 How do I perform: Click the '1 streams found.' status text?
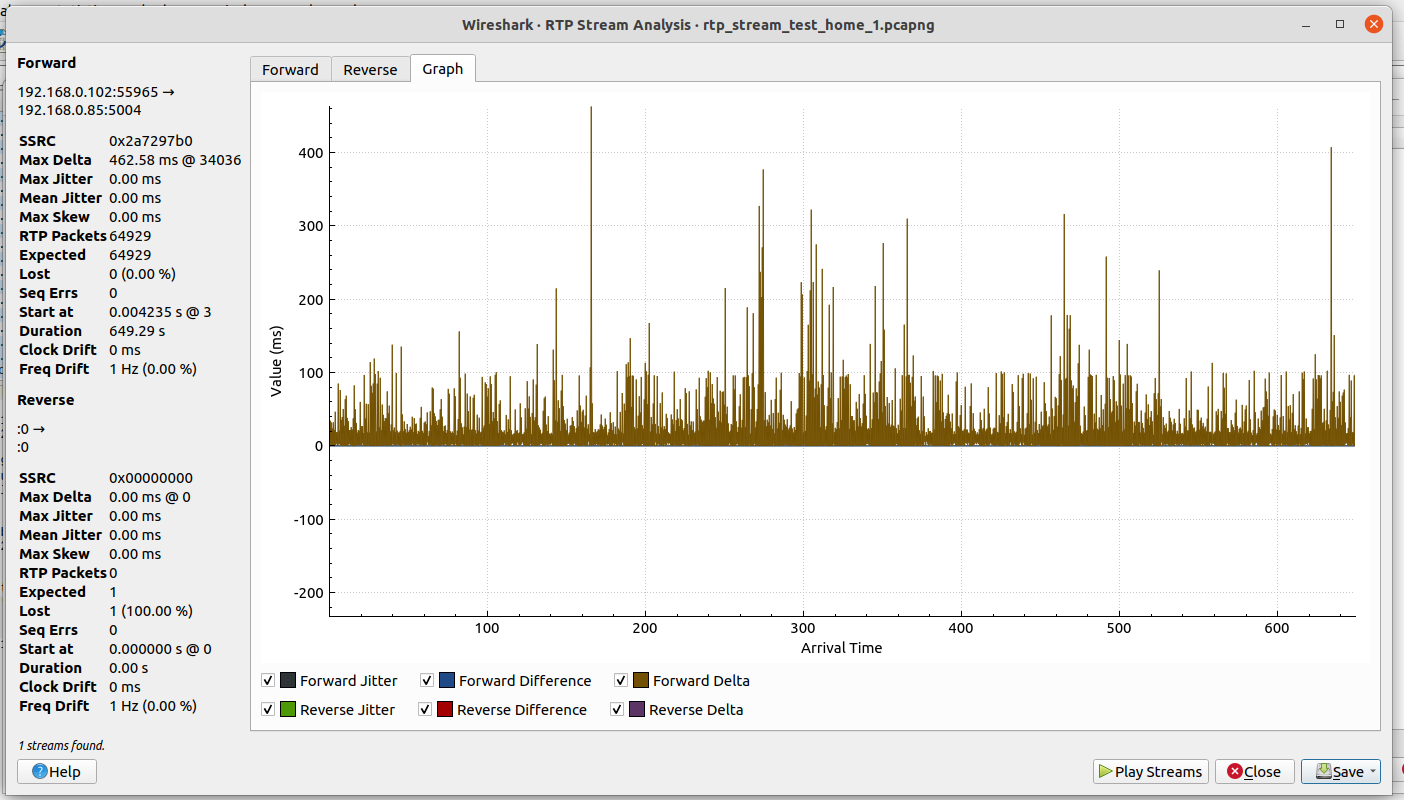point(61,745)
